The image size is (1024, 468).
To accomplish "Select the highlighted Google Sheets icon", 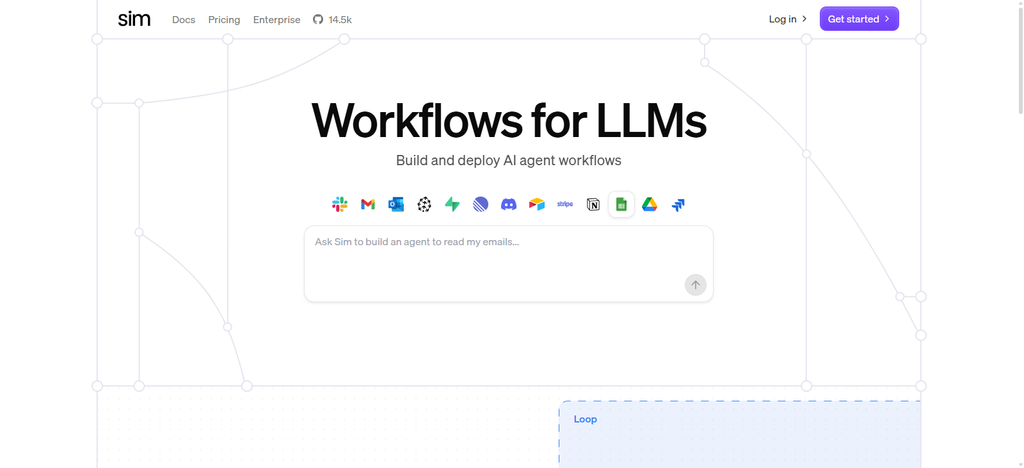I will point(621,204).
